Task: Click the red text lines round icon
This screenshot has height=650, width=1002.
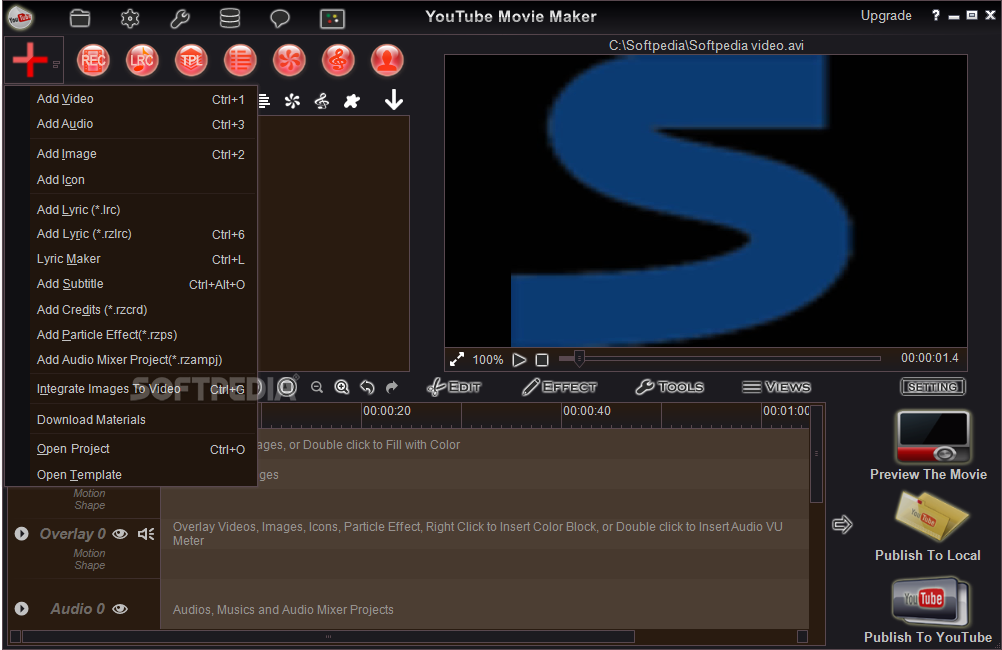Action: coord(240,61)
